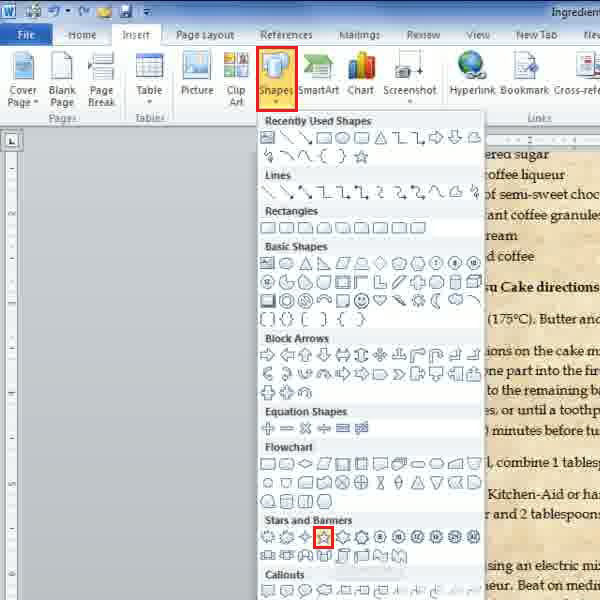Click Undo in Quick Access Toolbar
This screenshot has width=600, height=600.
[x=54, y=11]
